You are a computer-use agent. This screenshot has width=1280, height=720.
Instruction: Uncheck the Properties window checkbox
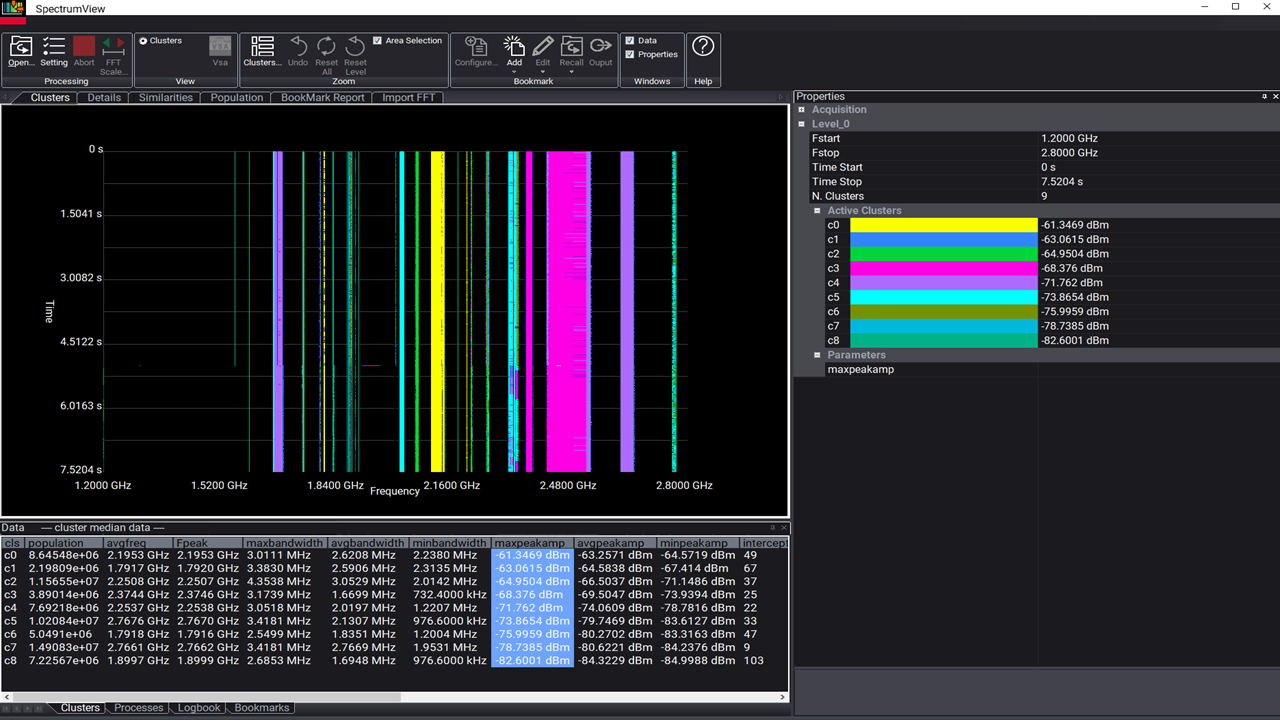[629, 55]
